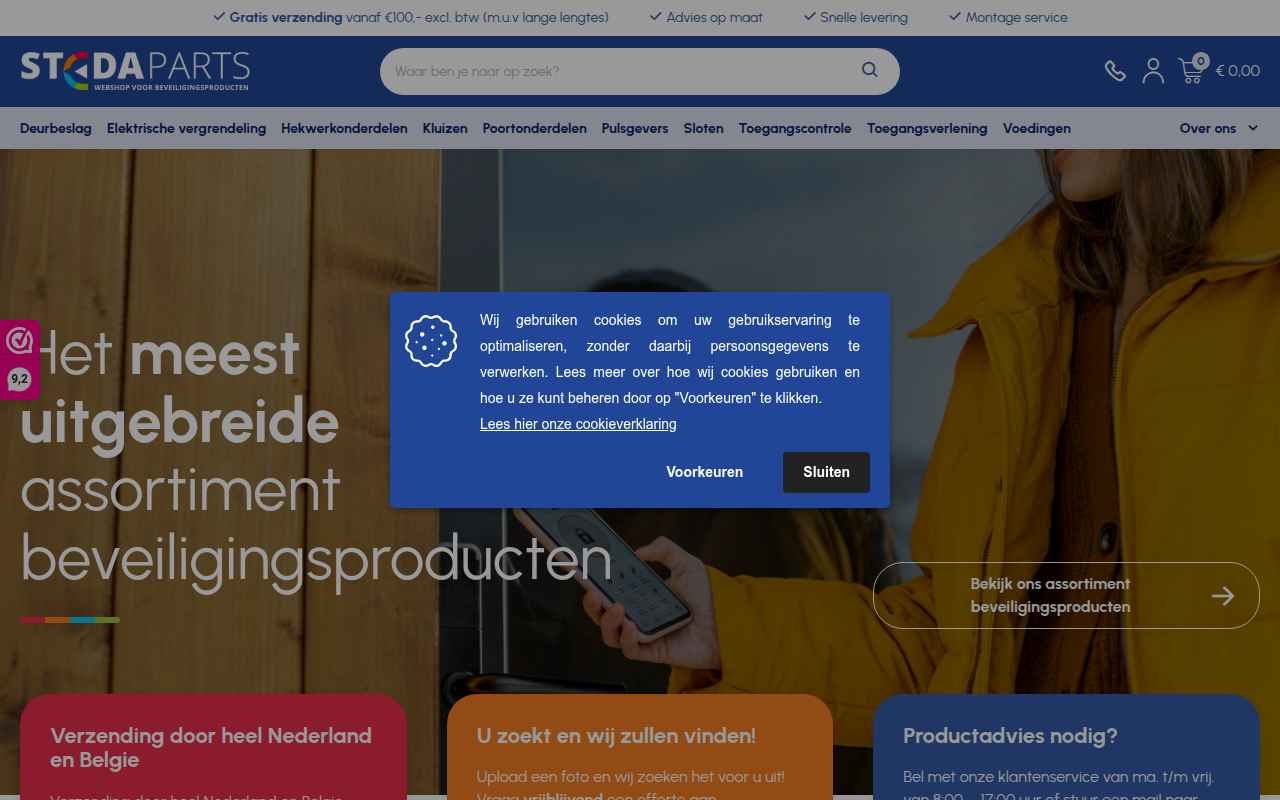Click the phone contact icon in header
The height and width of the screenshot is (800, 1280).
point(1115,71)
